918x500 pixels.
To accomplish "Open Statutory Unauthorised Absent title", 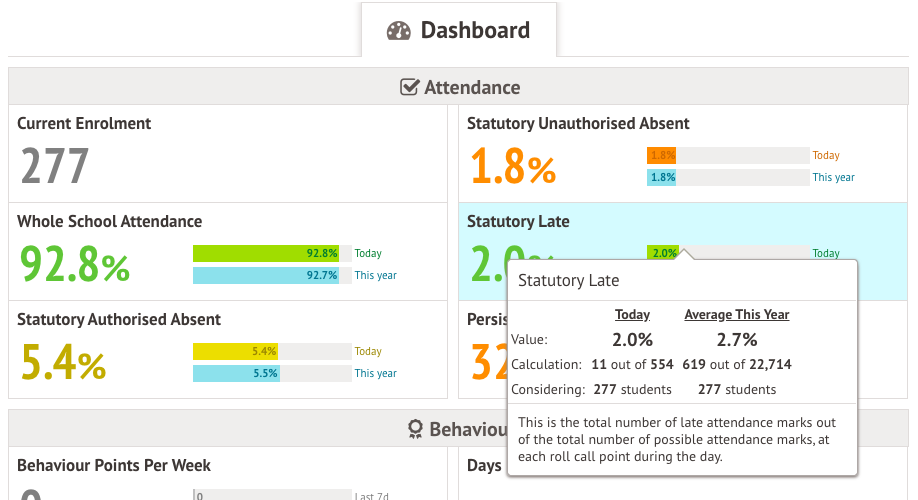I will pos(578,124).
